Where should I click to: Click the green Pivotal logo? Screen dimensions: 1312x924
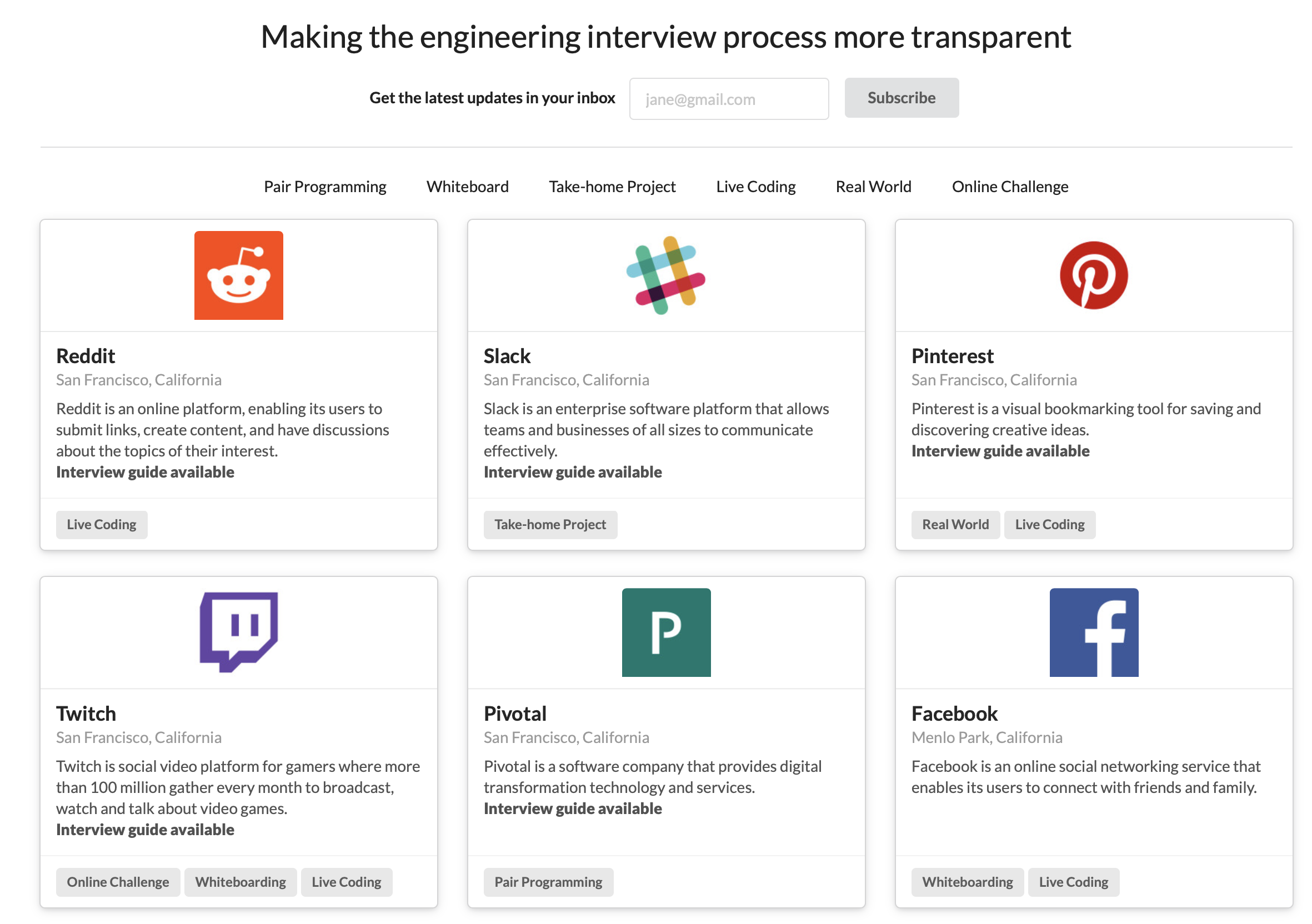[x=665, y=632]
